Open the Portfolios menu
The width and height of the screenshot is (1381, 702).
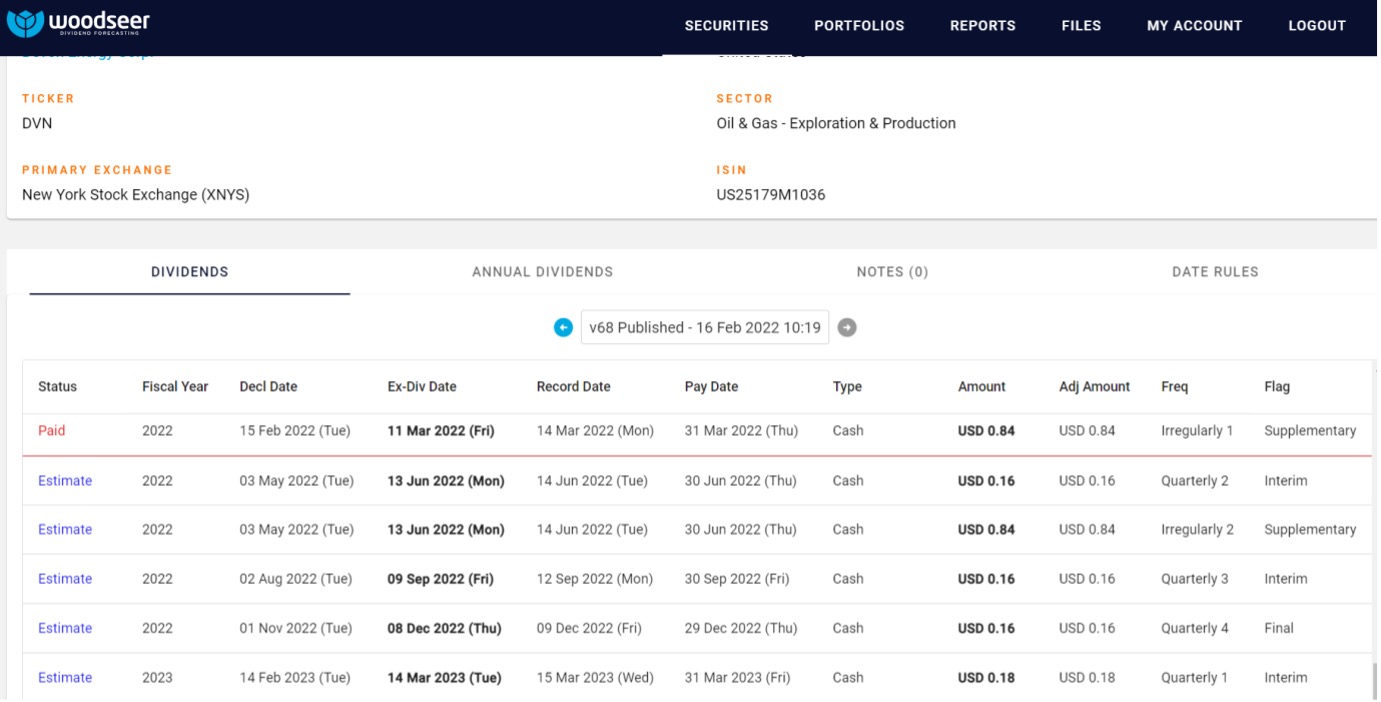point(859,26)
